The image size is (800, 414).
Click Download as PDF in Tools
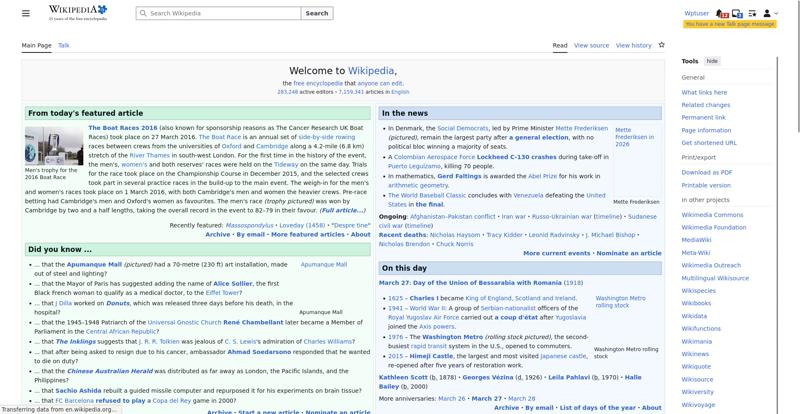pyautogui.click(x=707, y=172)
